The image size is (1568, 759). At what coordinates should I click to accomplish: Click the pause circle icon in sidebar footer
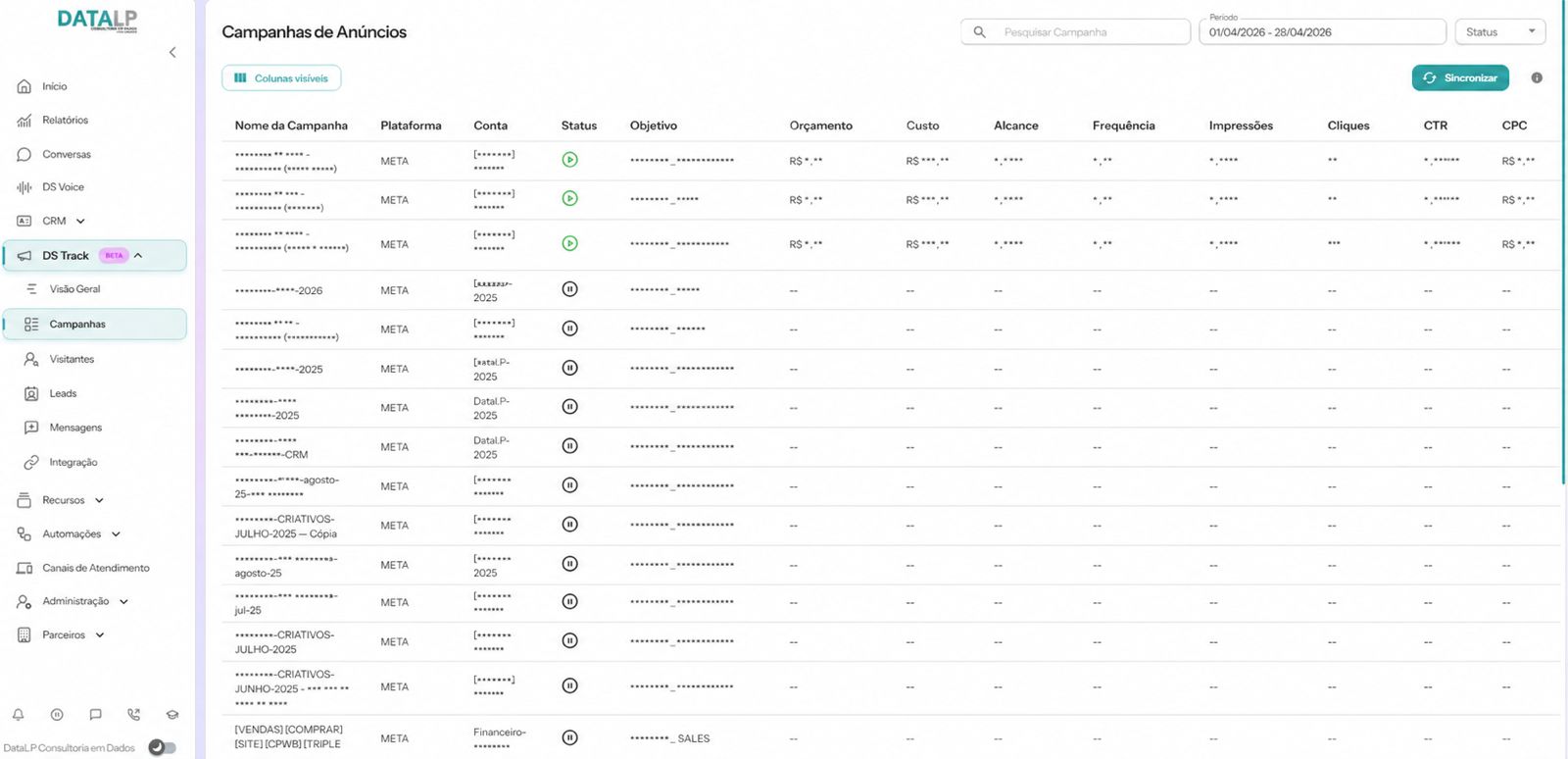(x=57, y=715)
